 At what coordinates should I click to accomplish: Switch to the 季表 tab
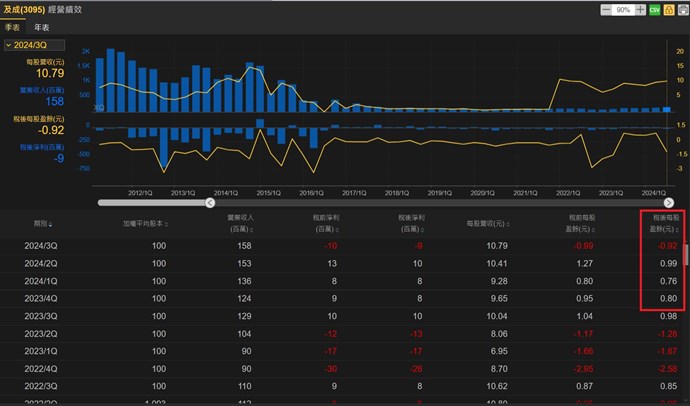coord(13,28)
